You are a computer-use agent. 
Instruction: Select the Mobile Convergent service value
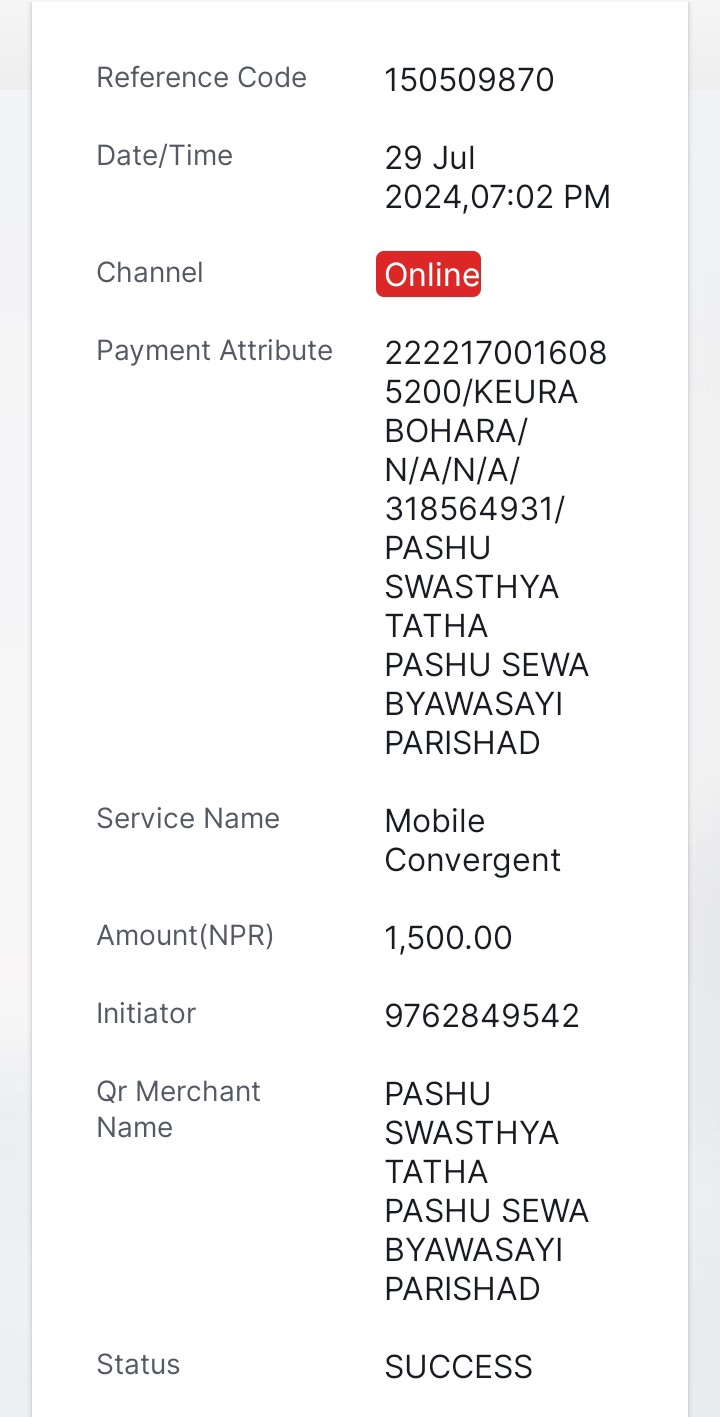[472, 840]
